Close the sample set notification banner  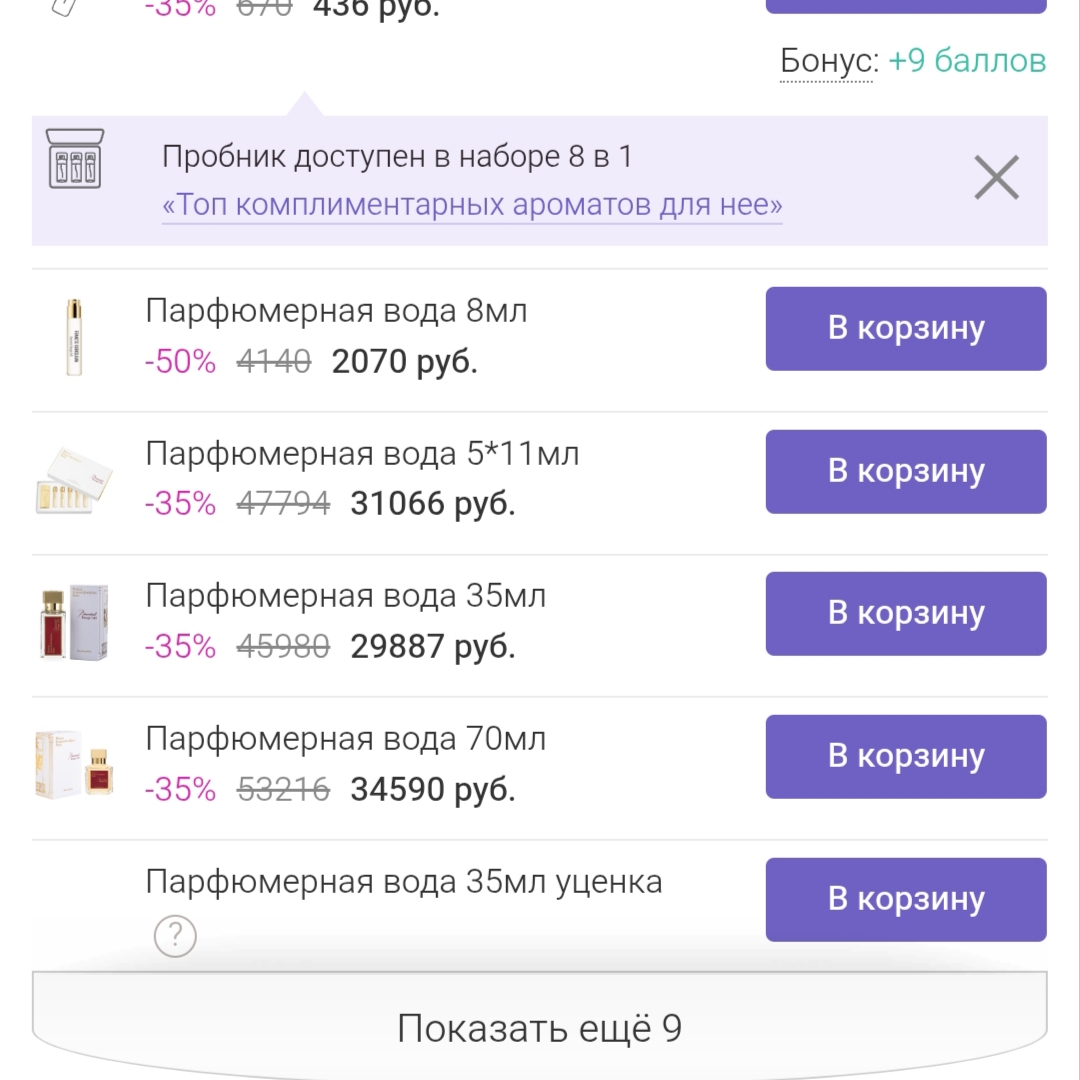click(996, 178)
